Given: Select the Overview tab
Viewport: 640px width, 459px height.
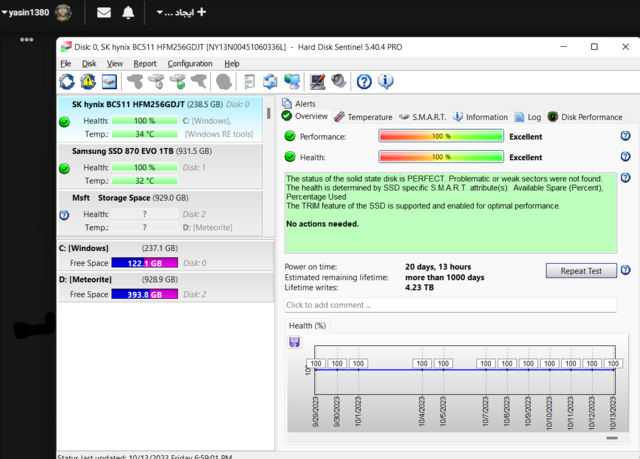Looking at the screenshot, I should pyautogui.click(x=305, y=116).
